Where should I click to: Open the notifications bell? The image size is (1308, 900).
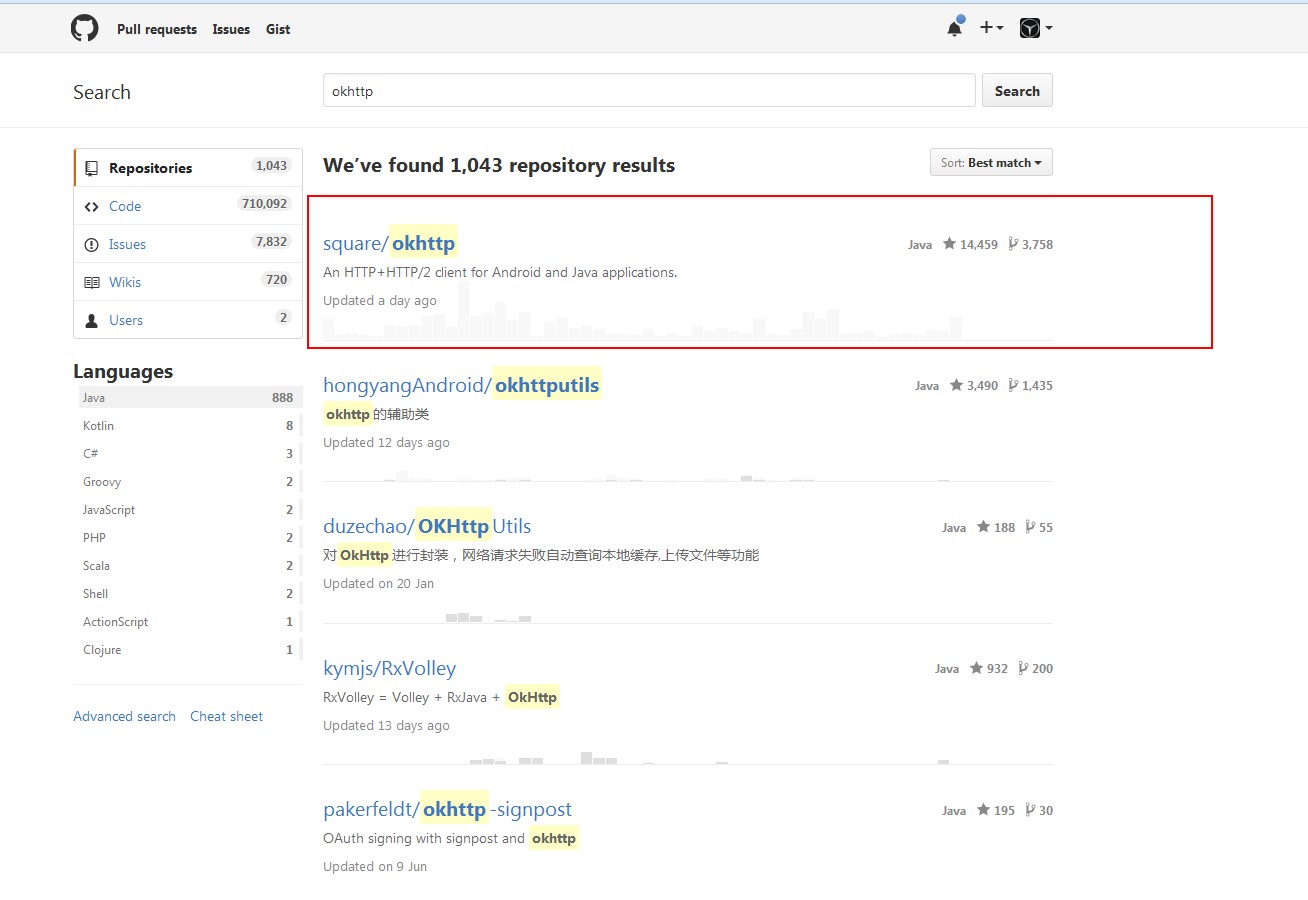[x=954, y=28]
